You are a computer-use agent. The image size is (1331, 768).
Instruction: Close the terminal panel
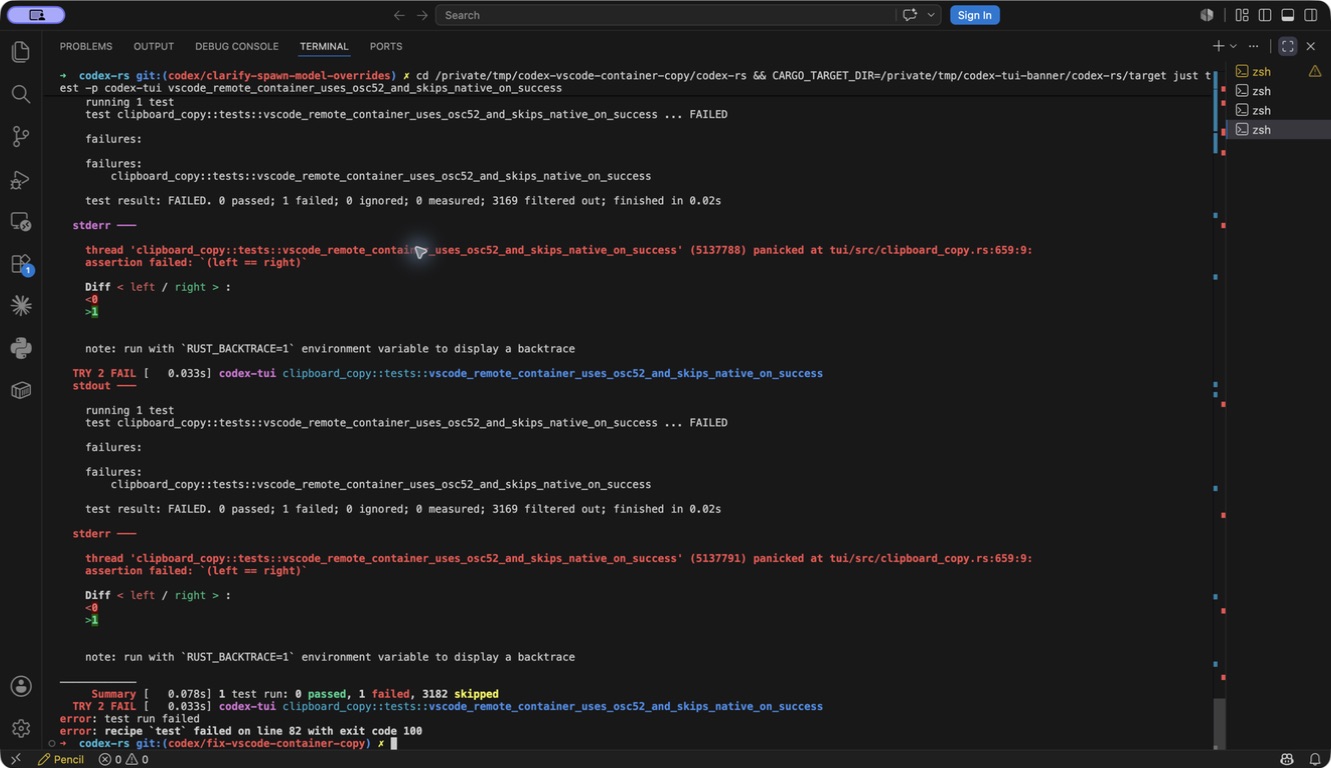pos(1311,46)
